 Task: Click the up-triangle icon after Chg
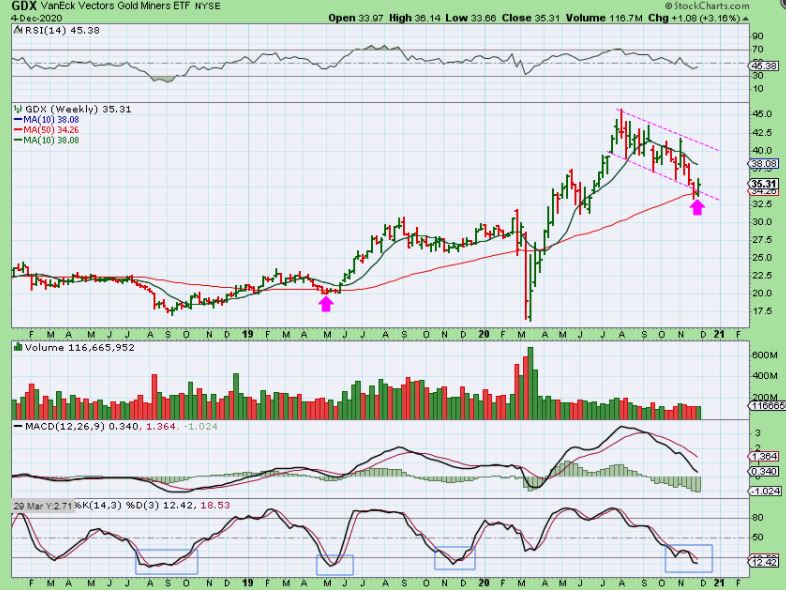pos(746,19)
